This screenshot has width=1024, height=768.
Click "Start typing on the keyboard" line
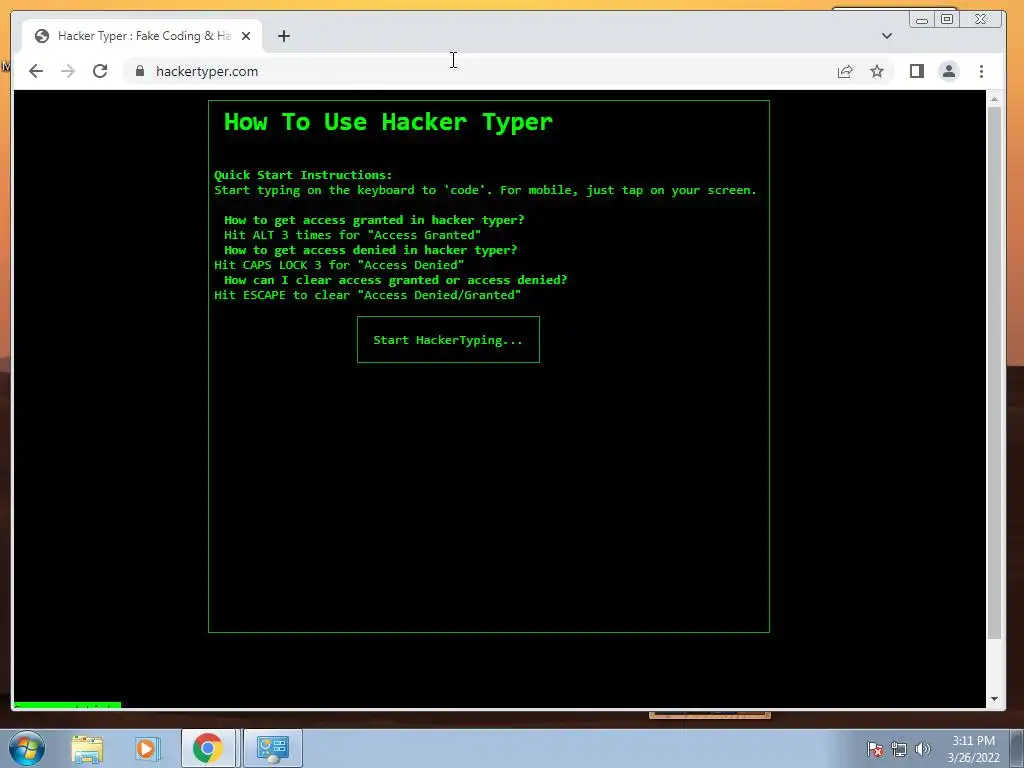(485, 190)
